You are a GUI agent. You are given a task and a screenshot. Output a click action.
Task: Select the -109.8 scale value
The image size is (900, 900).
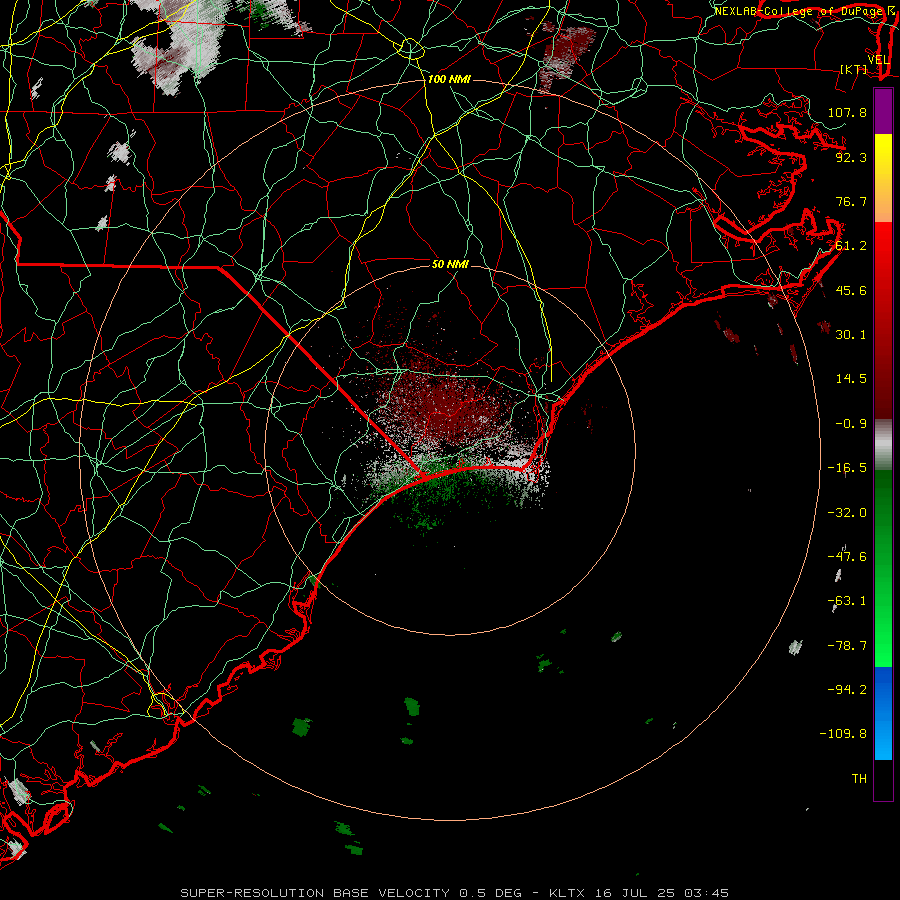coord(843,734)
